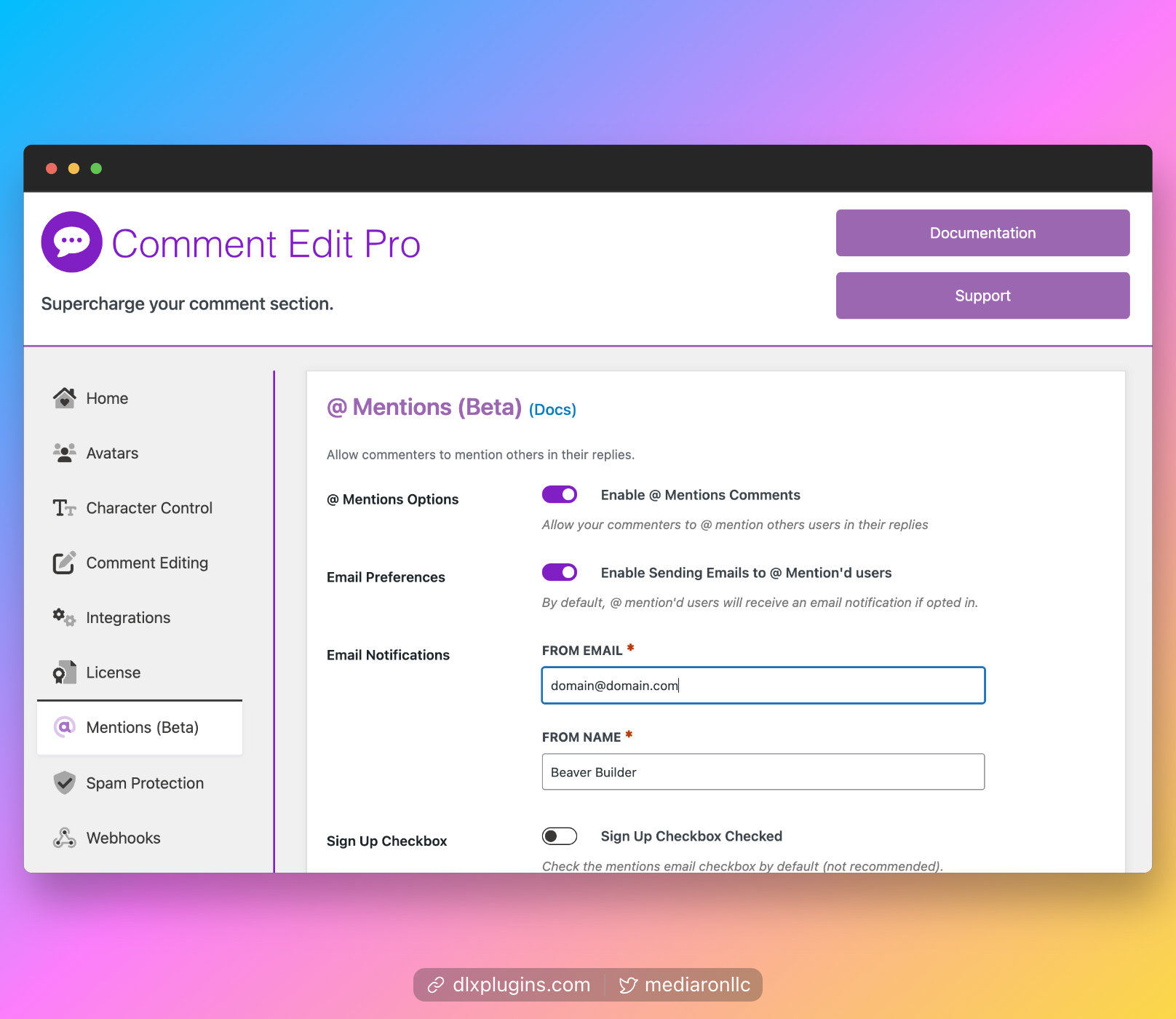
Task: Click the Home house icon in sidebar
Action: 64,398
